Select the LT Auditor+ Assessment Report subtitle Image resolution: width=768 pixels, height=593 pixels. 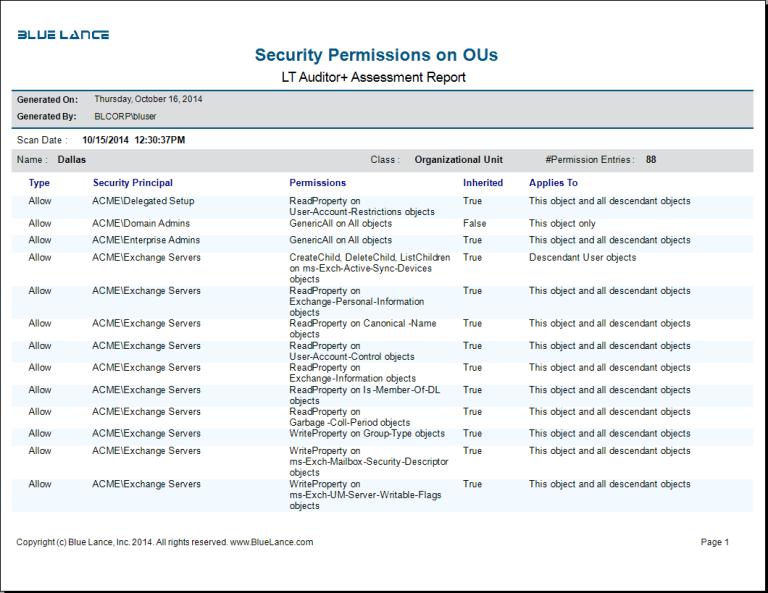(374, 77)
